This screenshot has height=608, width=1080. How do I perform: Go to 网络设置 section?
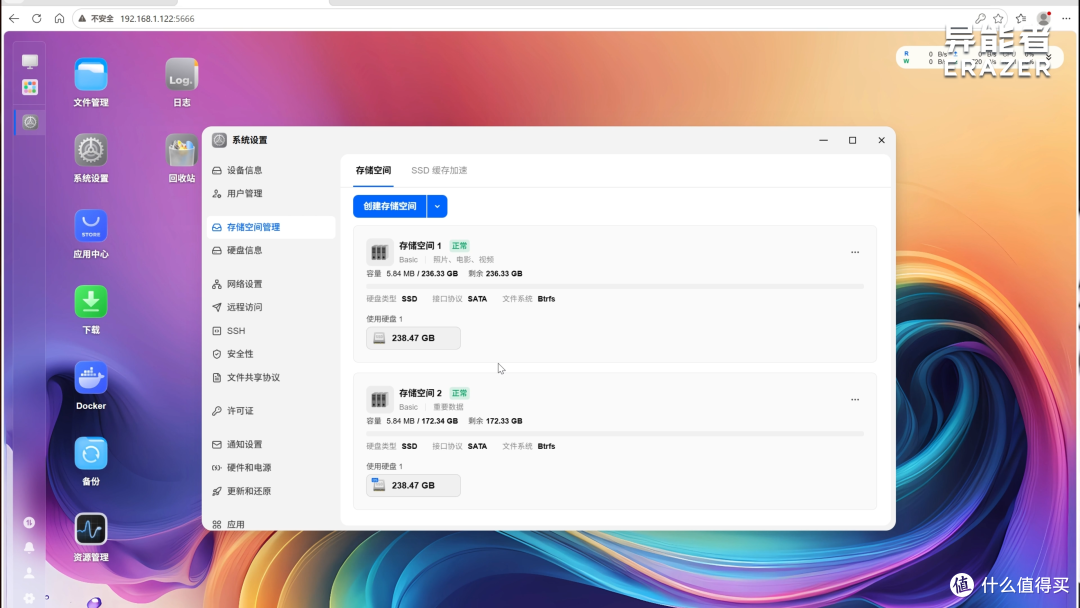pos(271,284)
